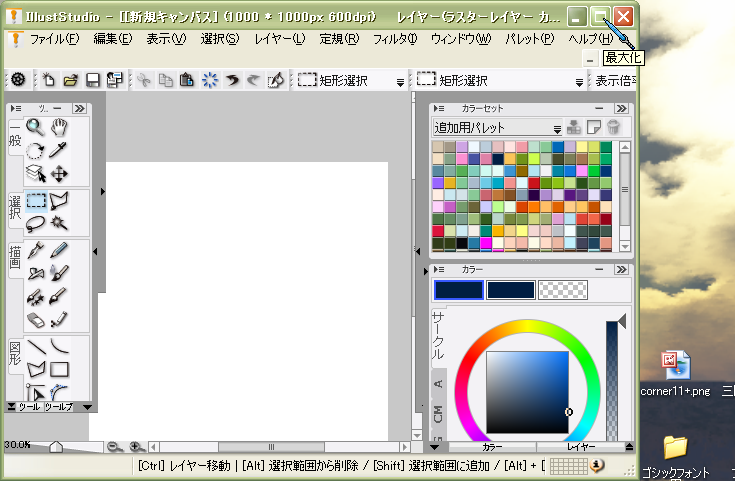Select the Rectangular selection tool
The height and width of the screenshot is (481, 735).
click(36, 201)
